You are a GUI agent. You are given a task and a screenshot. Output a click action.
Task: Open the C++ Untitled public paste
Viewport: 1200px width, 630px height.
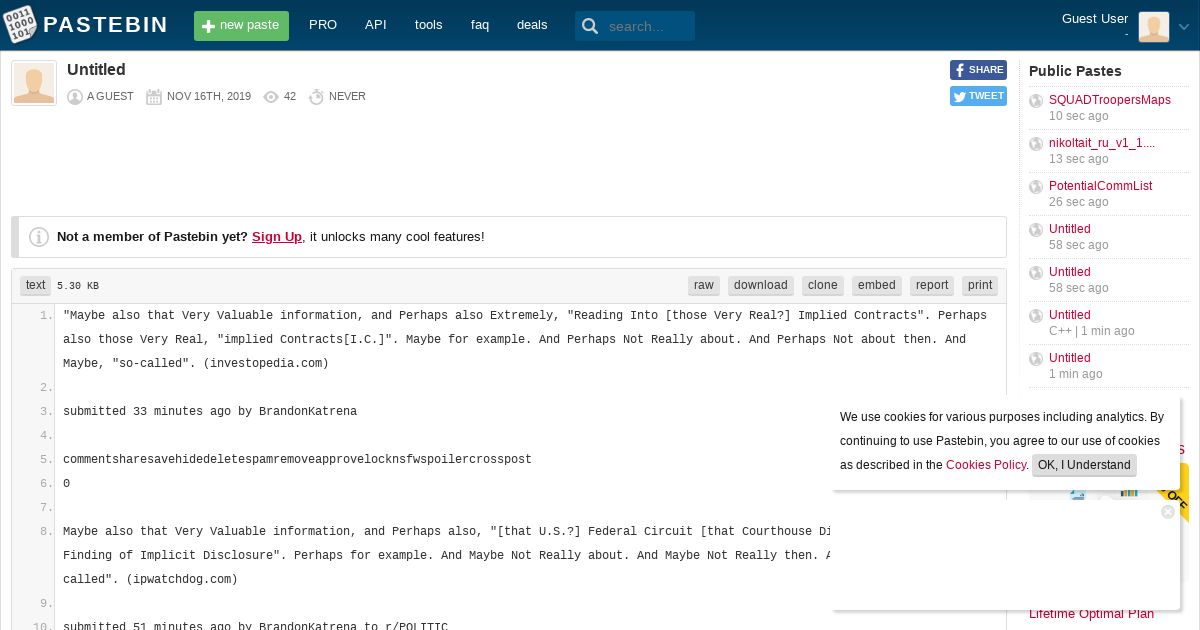(1070, 315)
